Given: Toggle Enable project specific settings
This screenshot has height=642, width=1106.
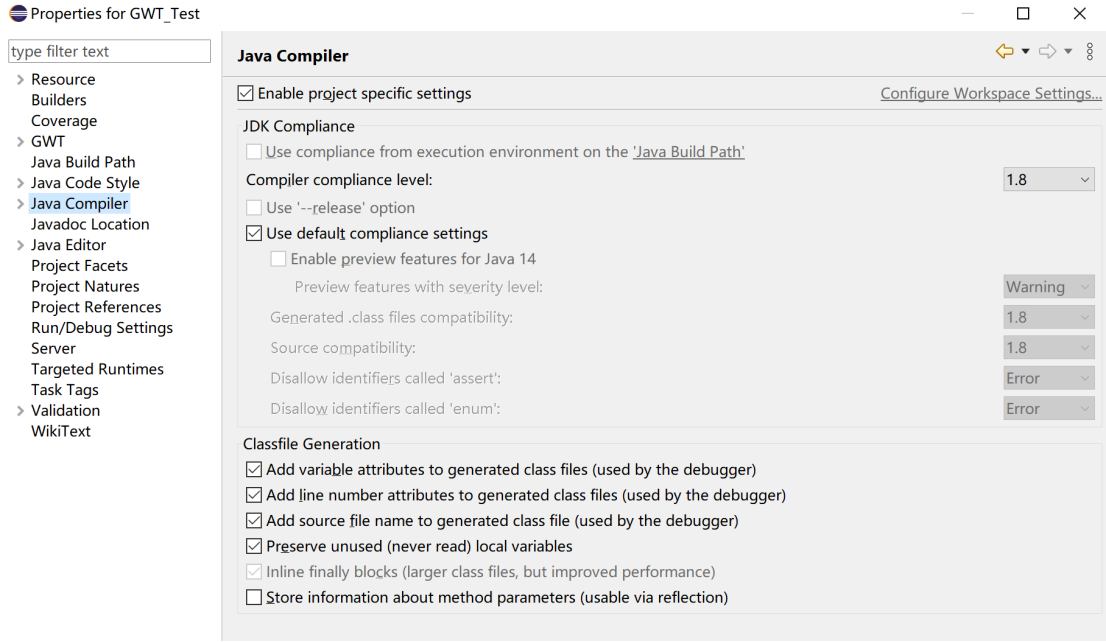Looking at the screenshot, I should click(x=246, y=93).
